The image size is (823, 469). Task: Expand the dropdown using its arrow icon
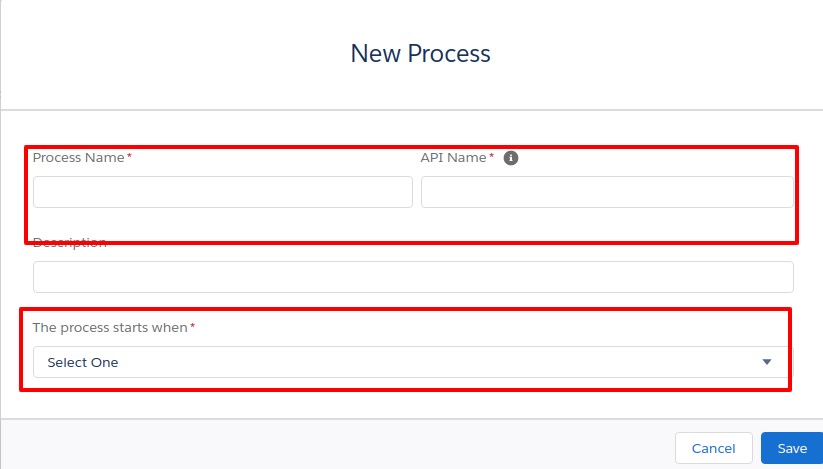tap(767, 362)
